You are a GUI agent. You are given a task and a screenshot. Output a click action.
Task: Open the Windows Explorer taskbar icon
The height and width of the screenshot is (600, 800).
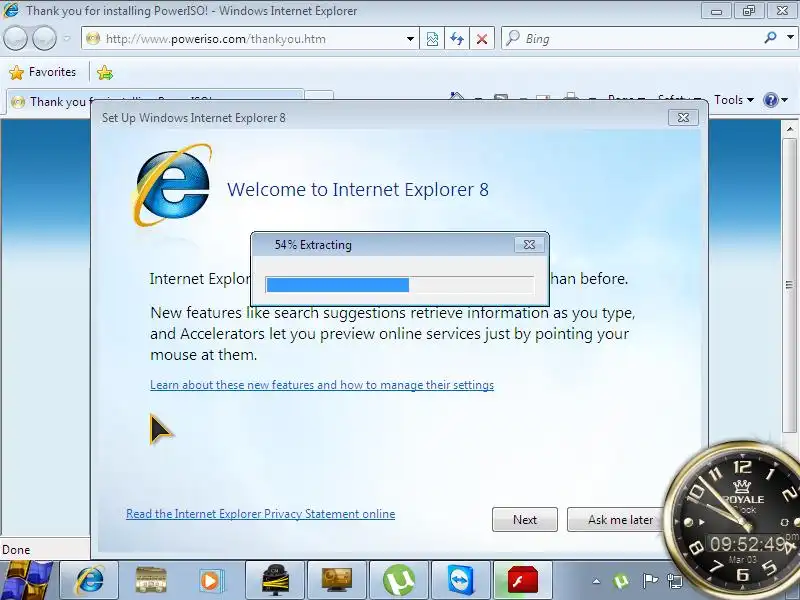(x=151, y=581)
